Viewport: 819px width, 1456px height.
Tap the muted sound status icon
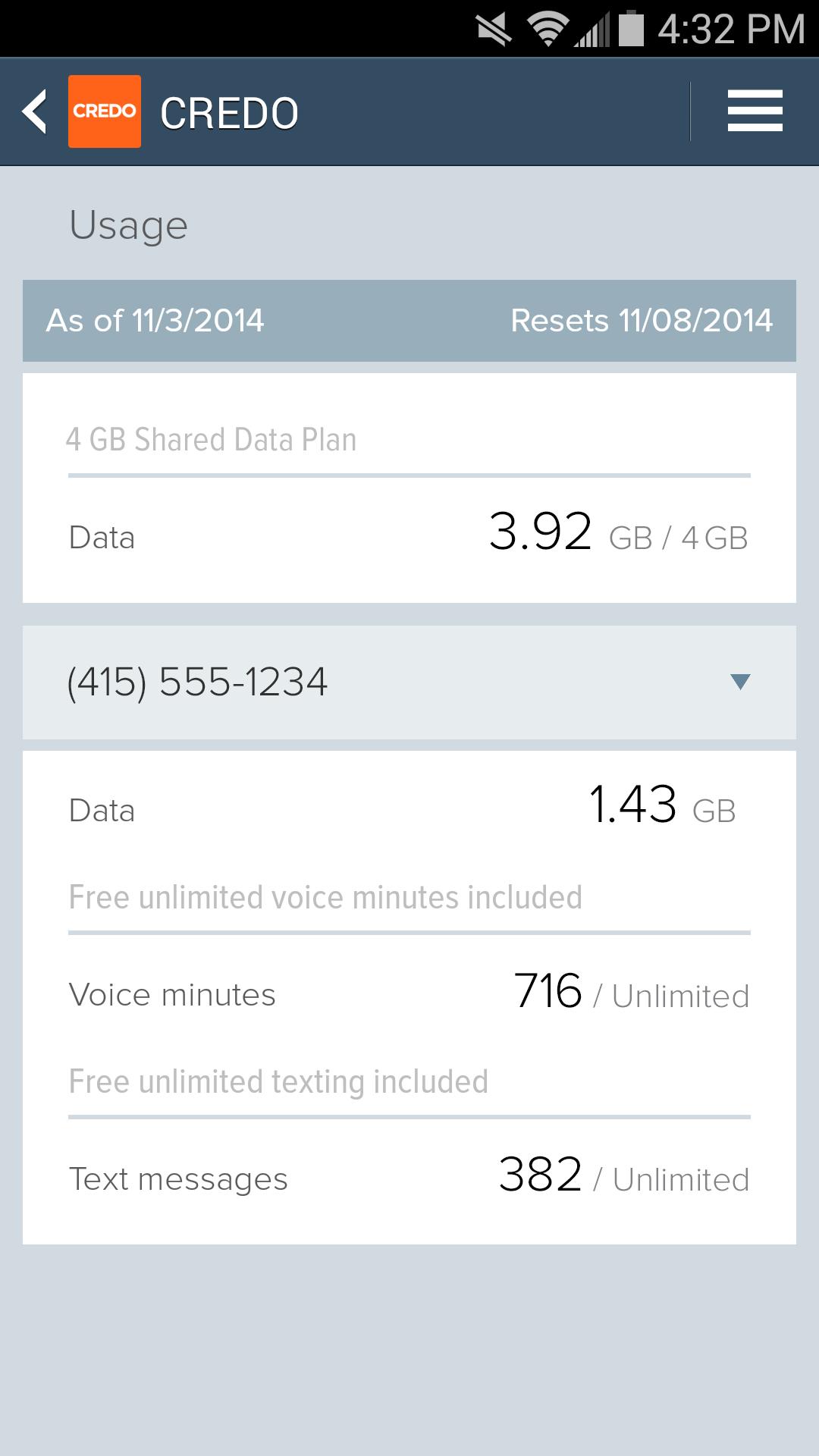(494, 30)
